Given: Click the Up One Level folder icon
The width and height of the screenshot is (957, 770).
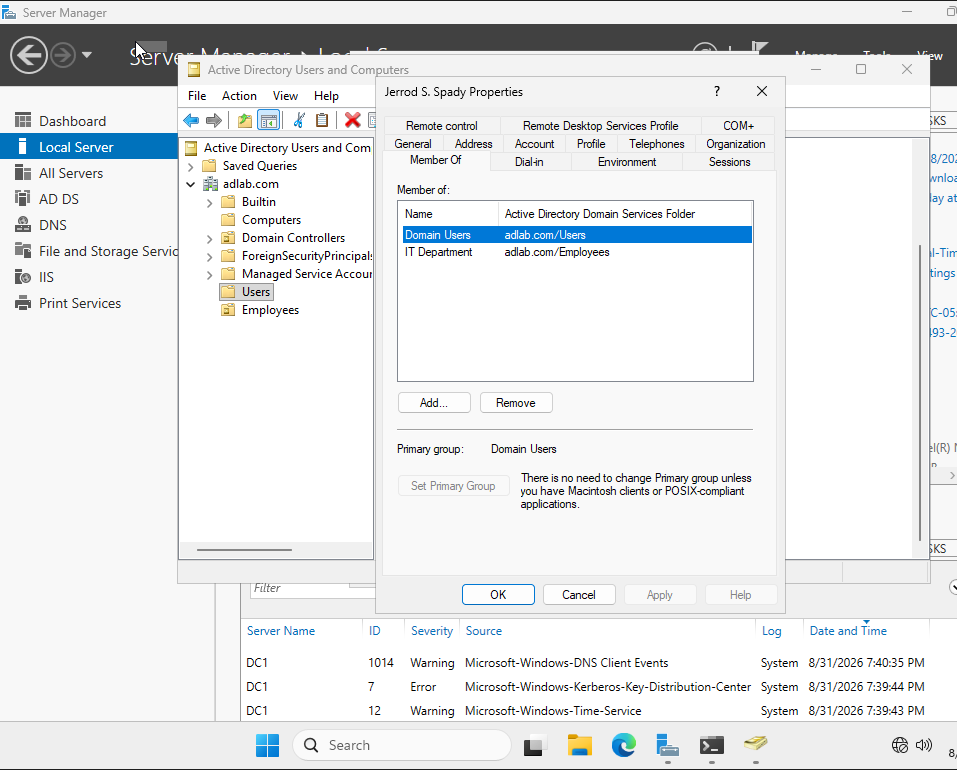Looking at the screenshot, I should (245, 120).
